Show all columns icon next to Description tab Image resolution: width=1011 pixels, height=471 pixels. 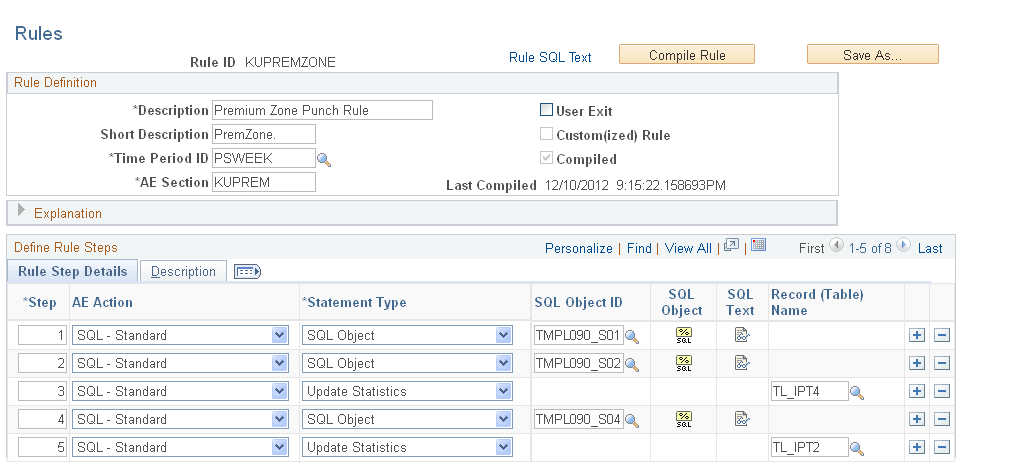247,272
